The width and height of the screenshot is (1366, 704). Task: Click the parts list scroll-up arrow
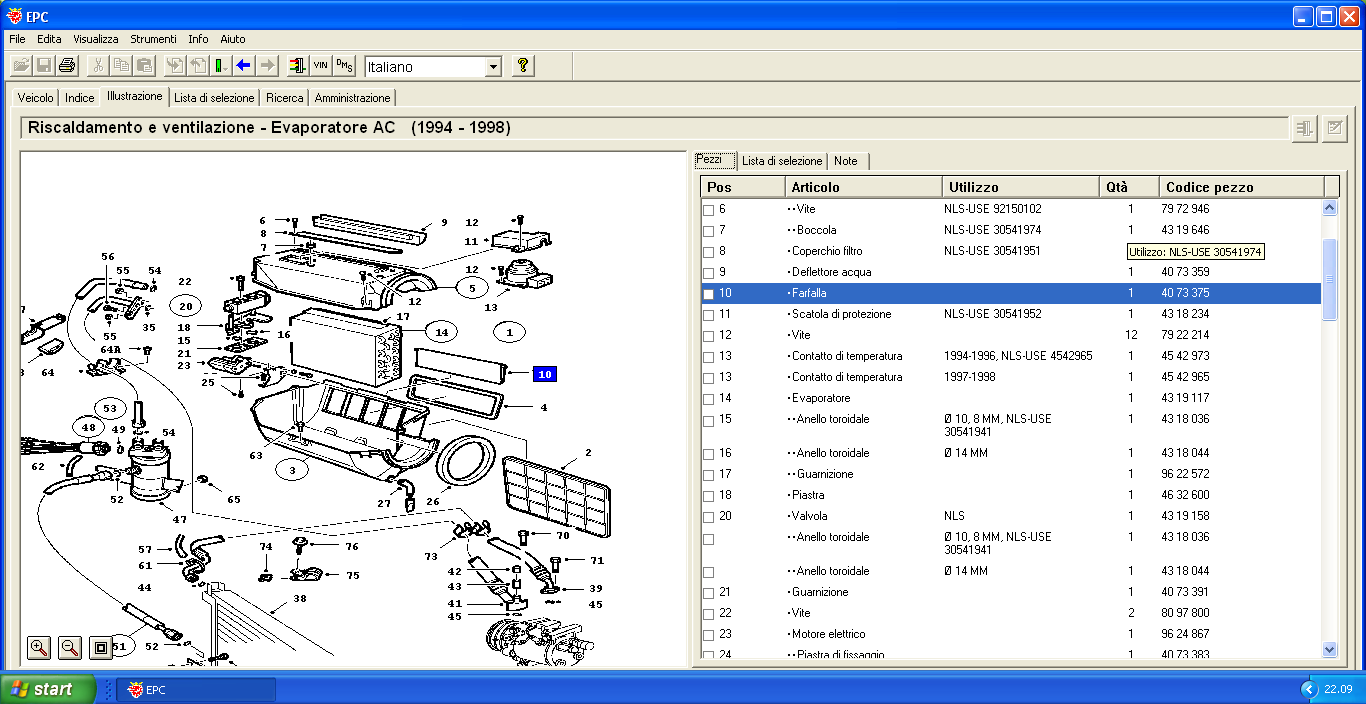click(1329, 208)
